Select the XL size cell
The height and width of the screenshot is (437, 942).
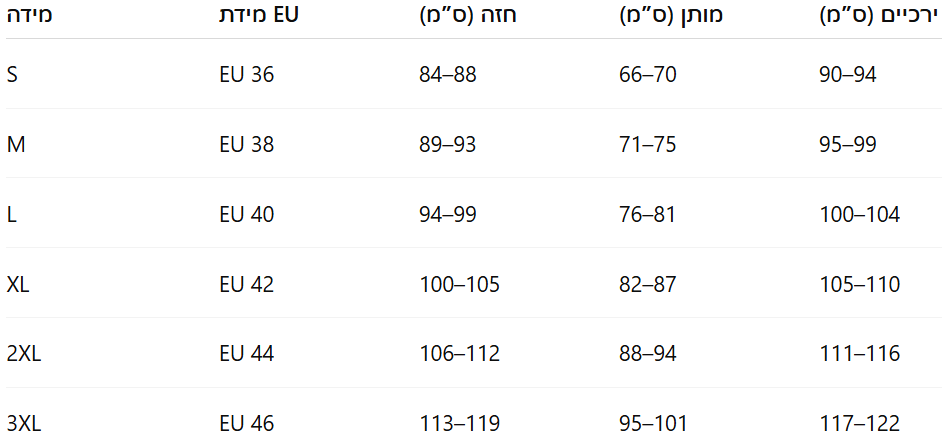click(x=18, y=284)
